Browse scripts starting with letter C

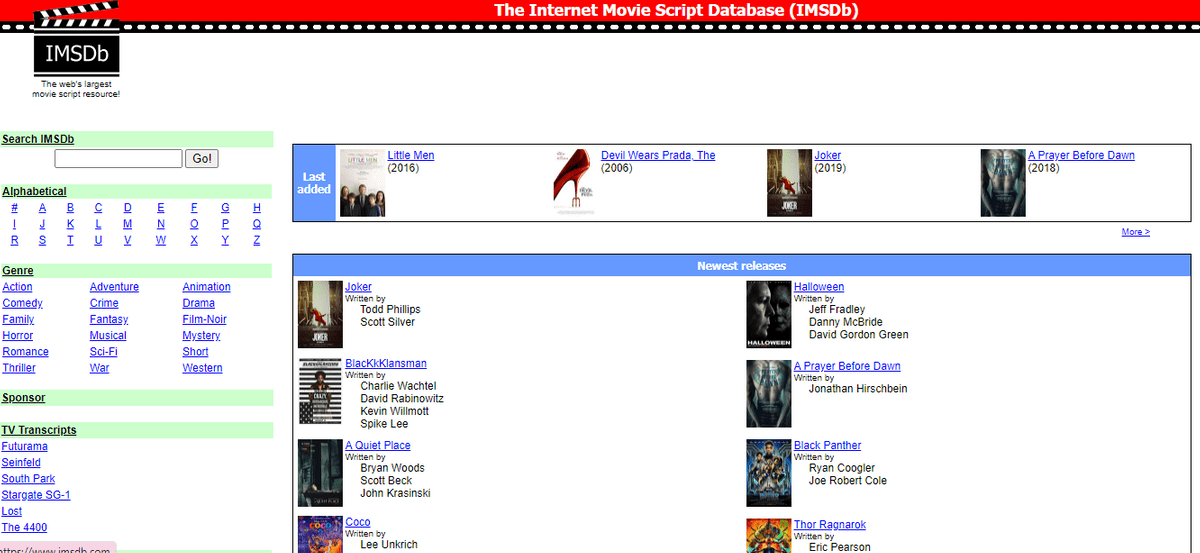[98, 208]
